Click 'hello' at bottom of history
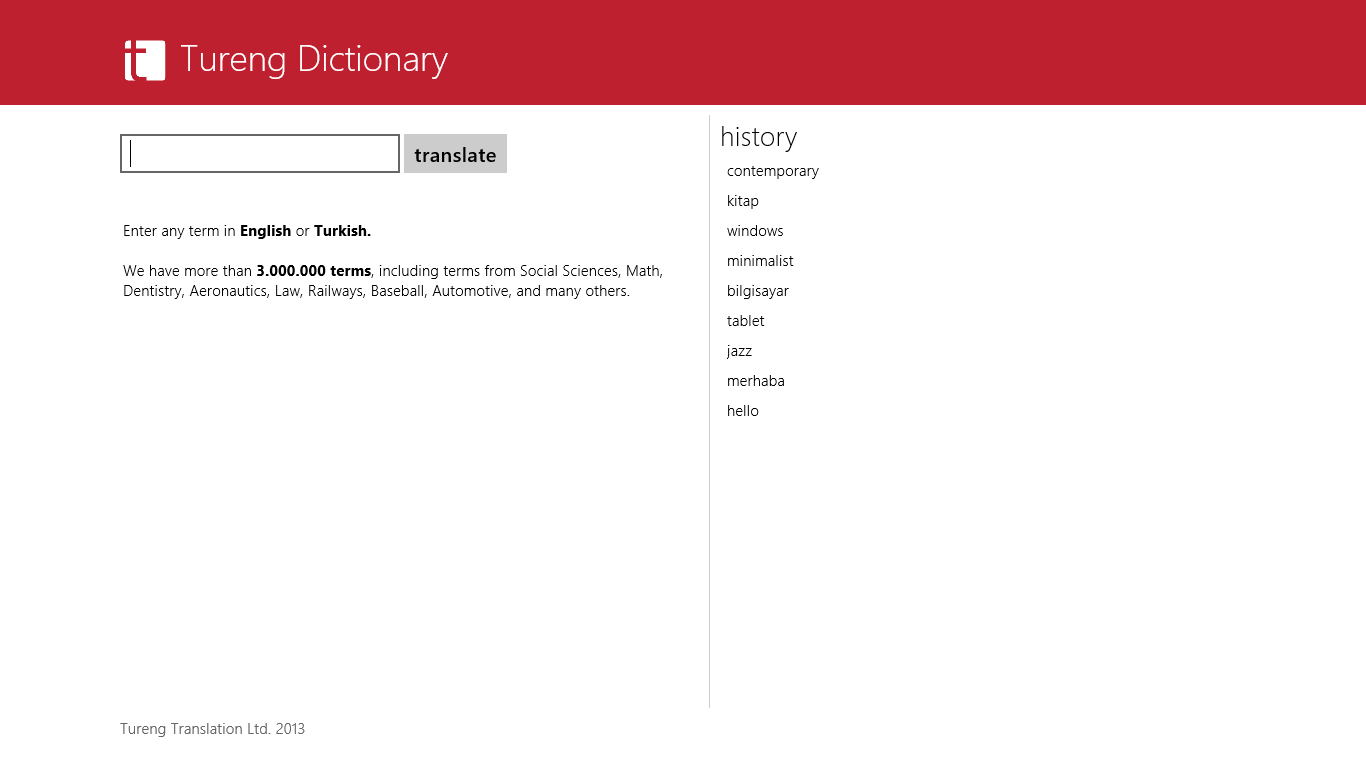1366x768 pixels. click(742, 411)
